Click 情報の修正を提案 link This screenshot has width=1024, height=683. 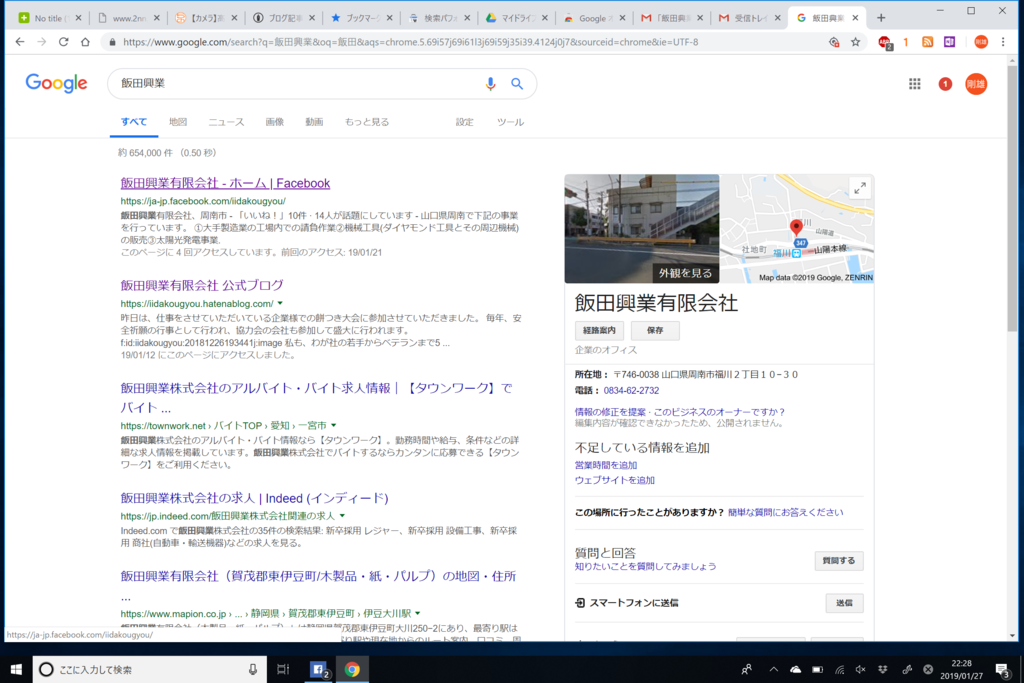(610, 412)
